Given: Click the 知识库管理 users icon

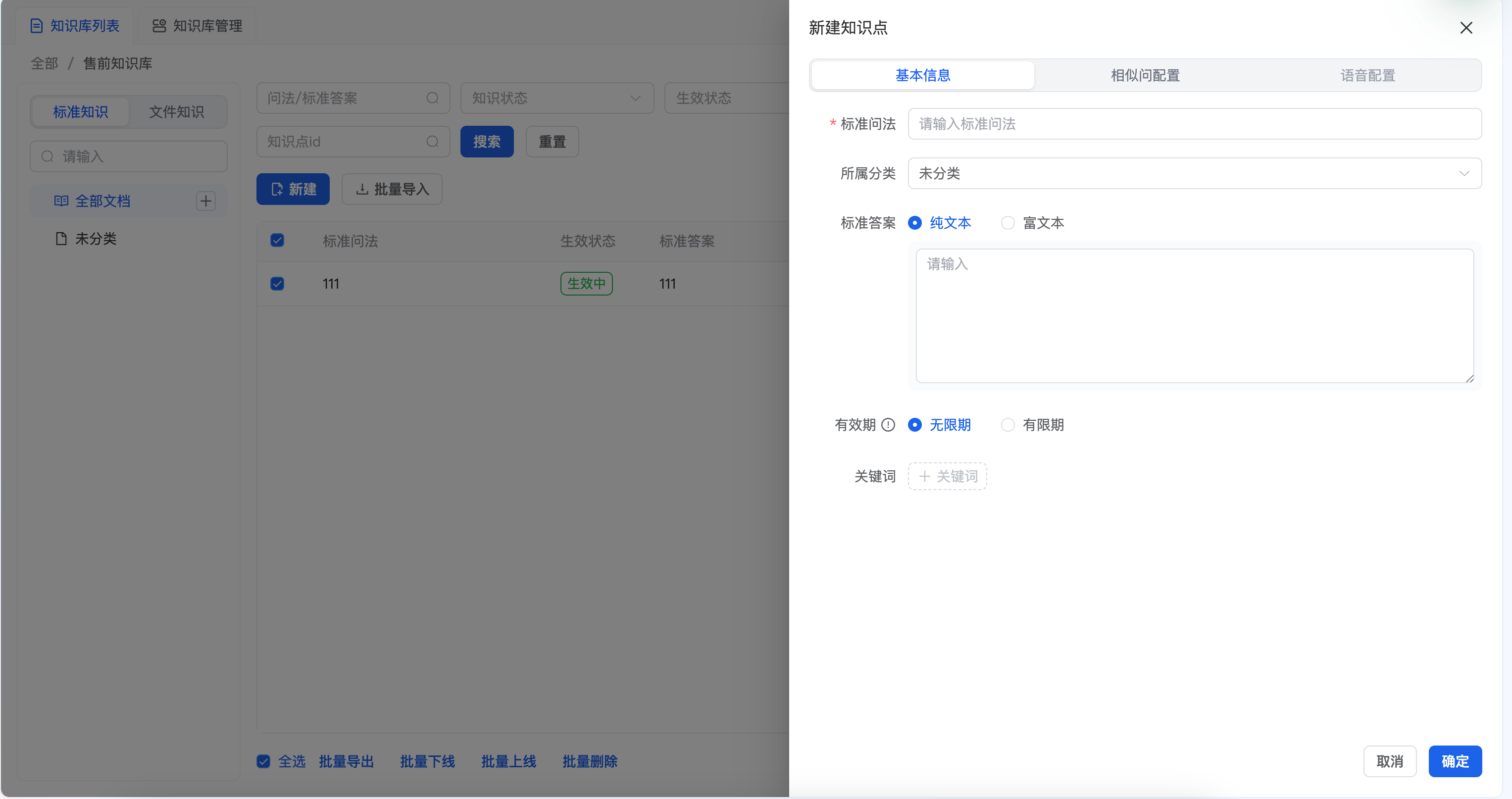Looking at the screenshot, I should (159, 26).
